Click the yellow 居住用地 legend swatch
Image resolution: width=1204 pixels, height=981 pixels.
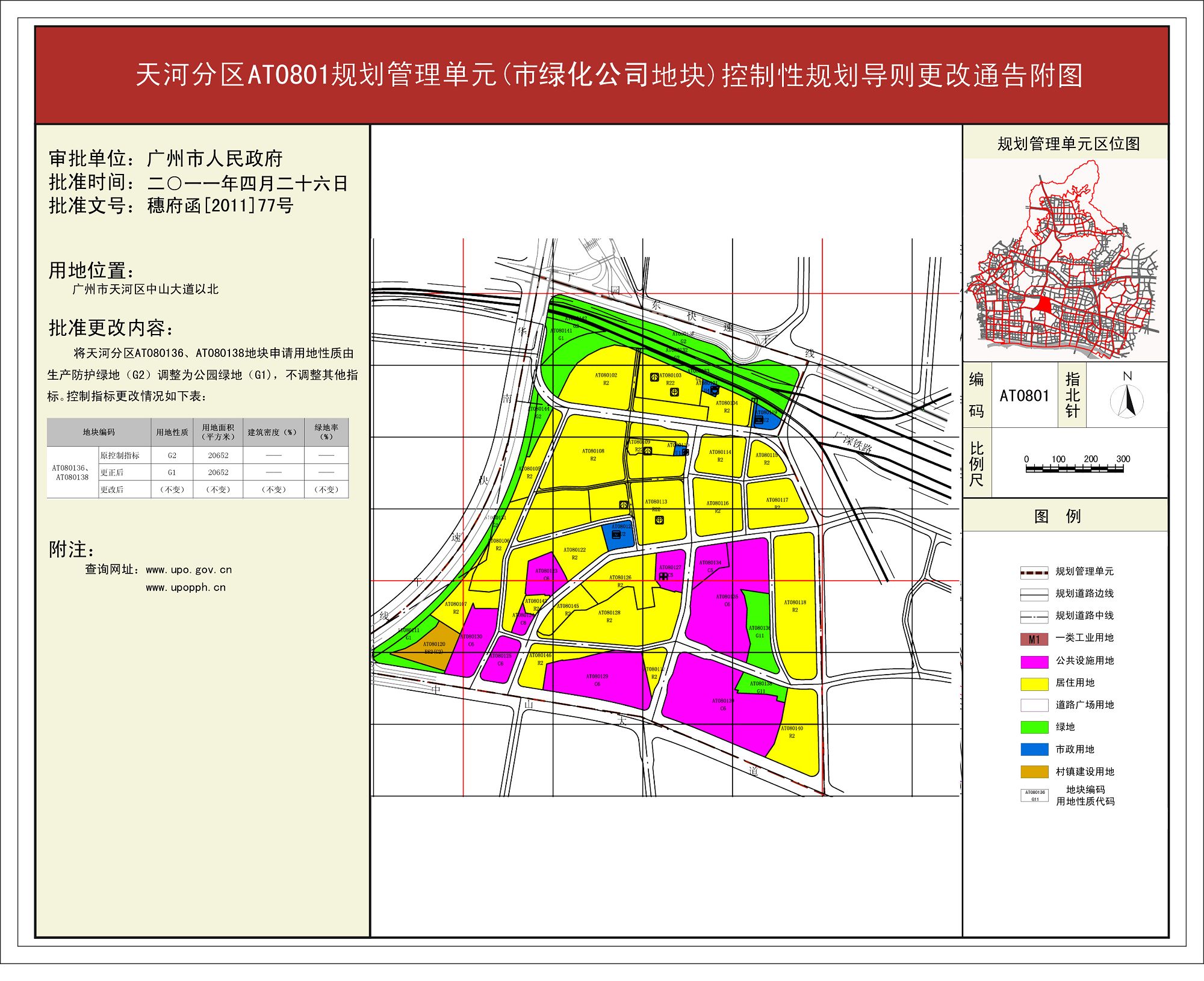(1034, 684)
